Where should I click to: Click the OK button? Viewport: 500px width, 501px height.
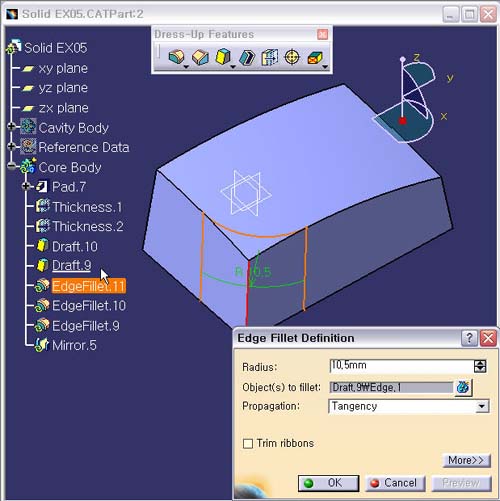328,483
